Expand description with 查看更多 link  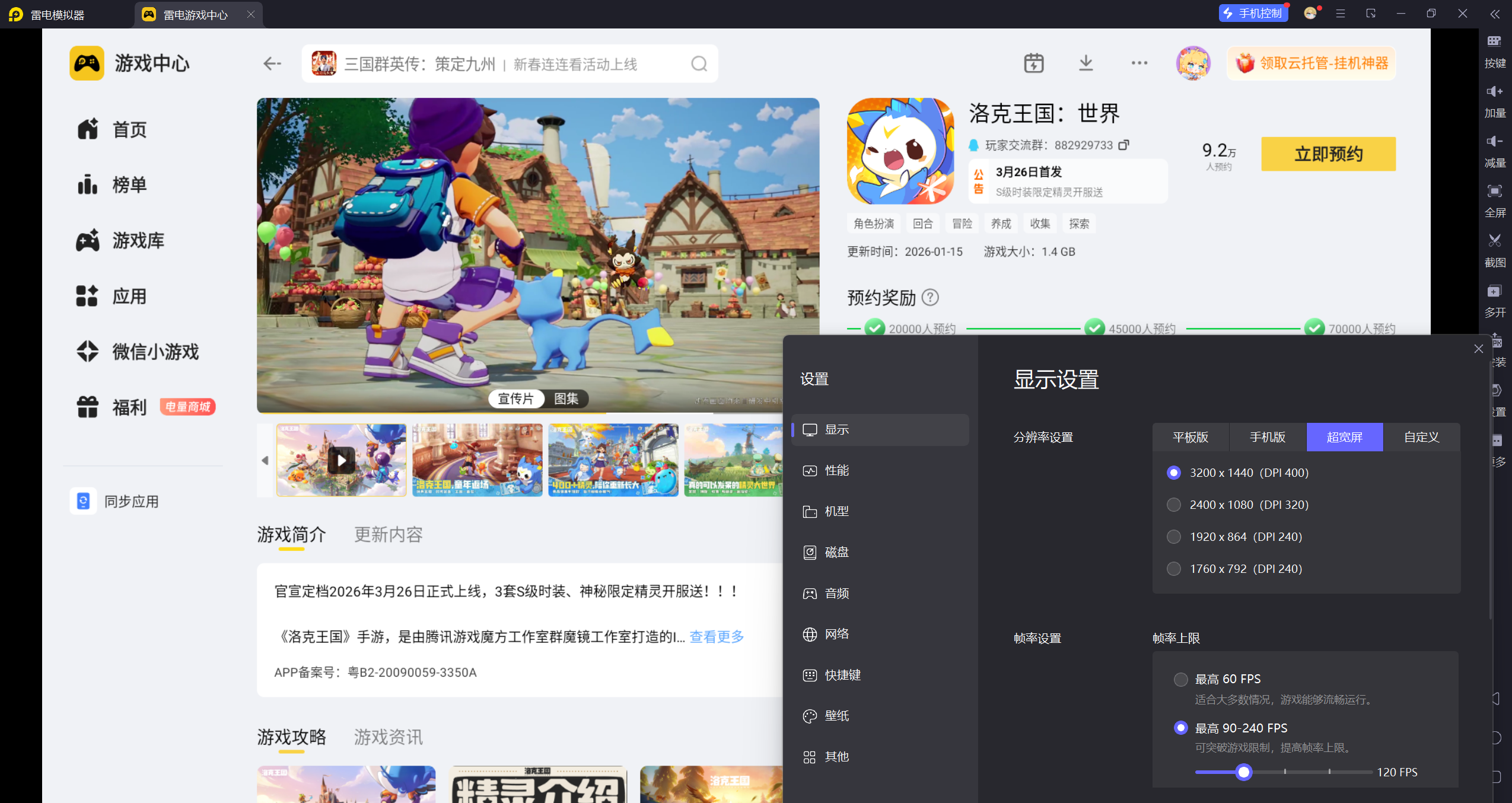point(716,637)
